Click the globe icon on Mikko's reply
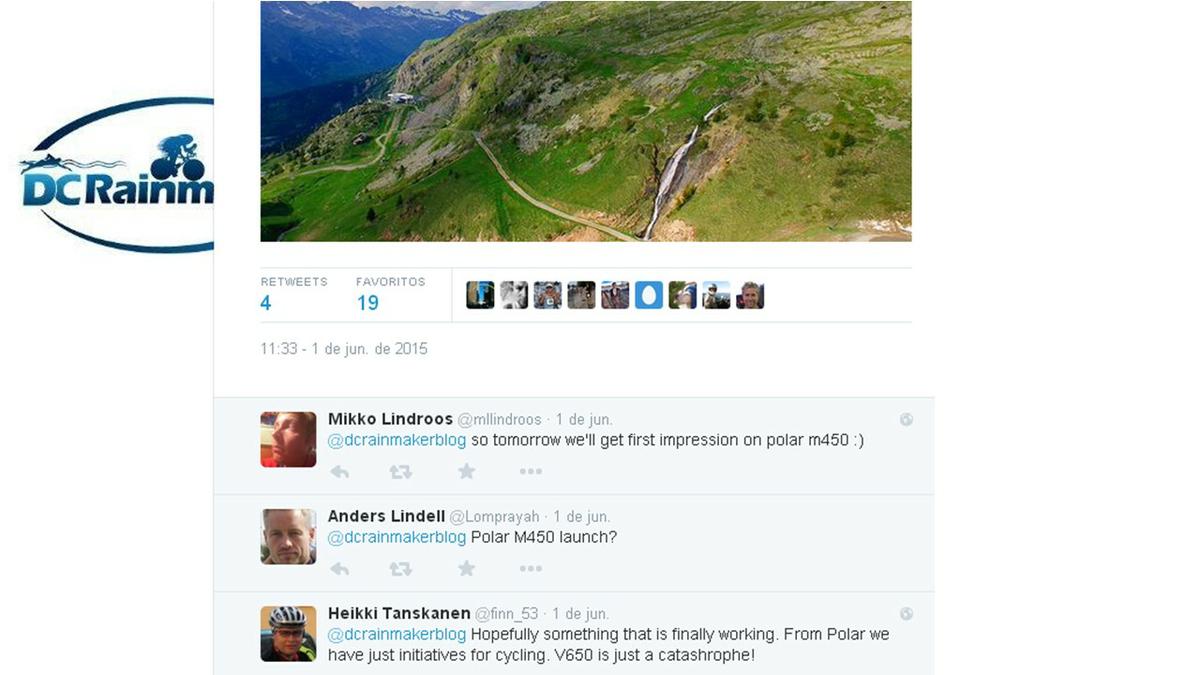Viewport: 1200px width, 675px height. [x=906, y=420]
